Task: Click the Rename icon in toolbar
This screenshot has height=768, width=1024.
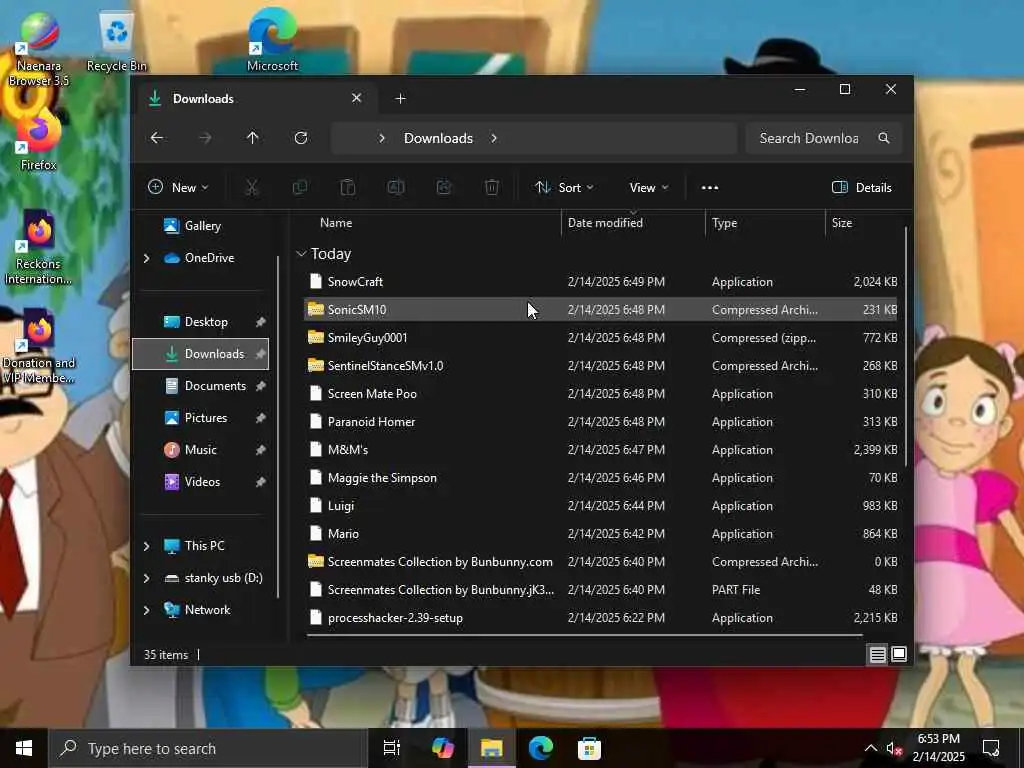Action: 396,187
